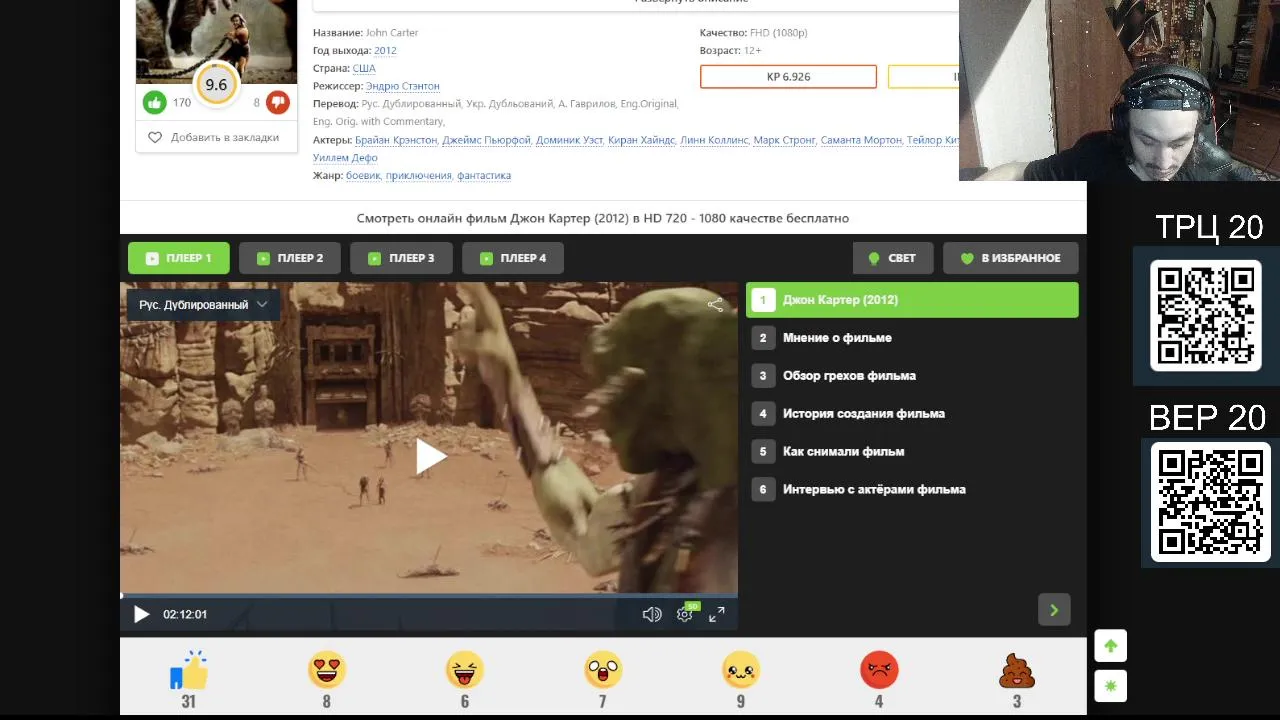Open player quality settings gear icon
1280x720 pixels.
[x=685, y=614]
